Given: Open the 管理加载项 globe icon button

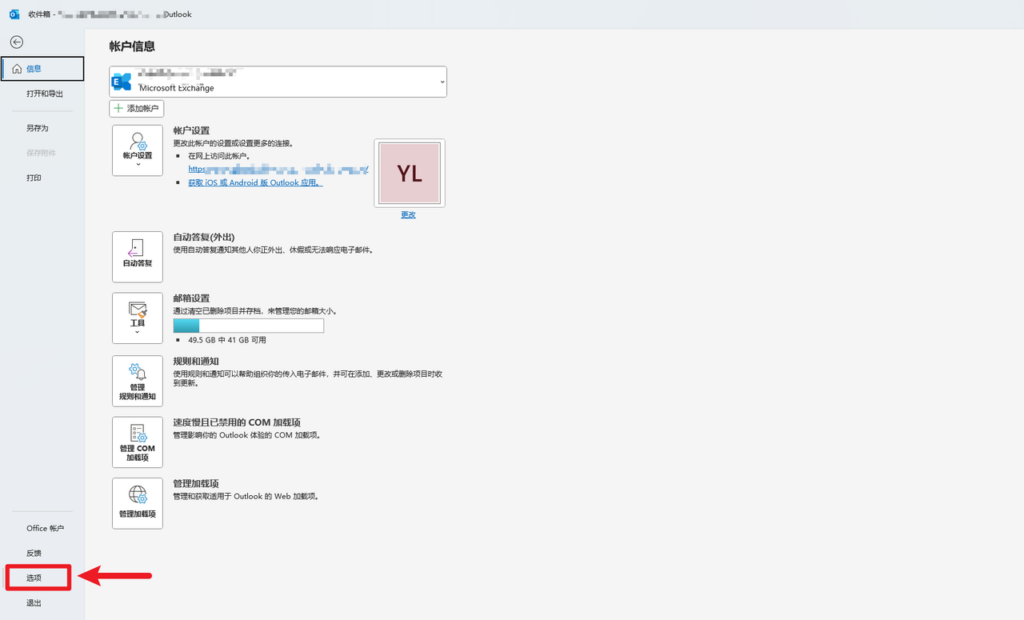Looking at the screenshot, I should coord(138,503).
